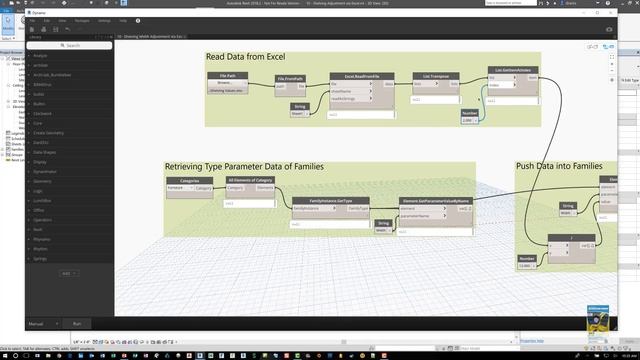Click Edit Type button in Revit properties
The width and height of the screenshot is (640, 360).
[x=629, y=80]
